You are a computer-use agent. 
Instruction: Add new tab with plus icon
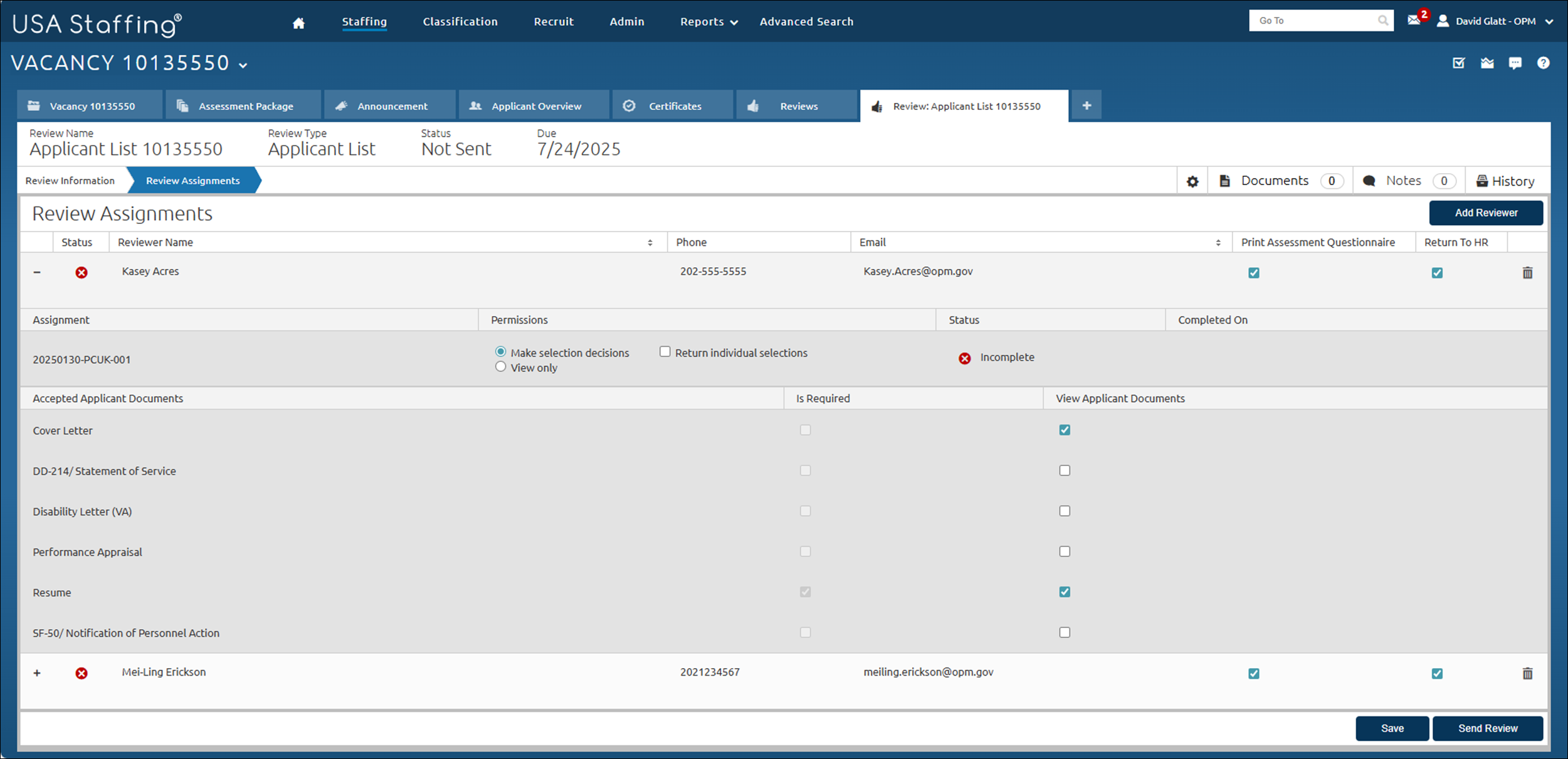coord(1087,106)
